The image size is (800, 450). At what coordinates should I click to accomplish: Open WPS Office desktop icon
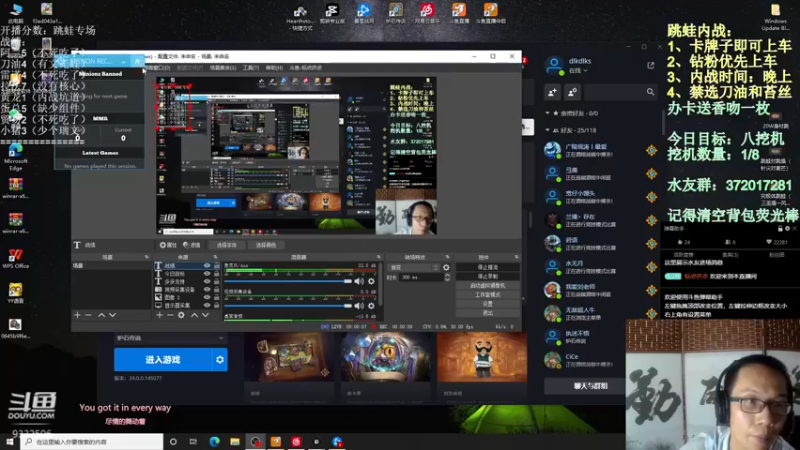click(15, 258)
